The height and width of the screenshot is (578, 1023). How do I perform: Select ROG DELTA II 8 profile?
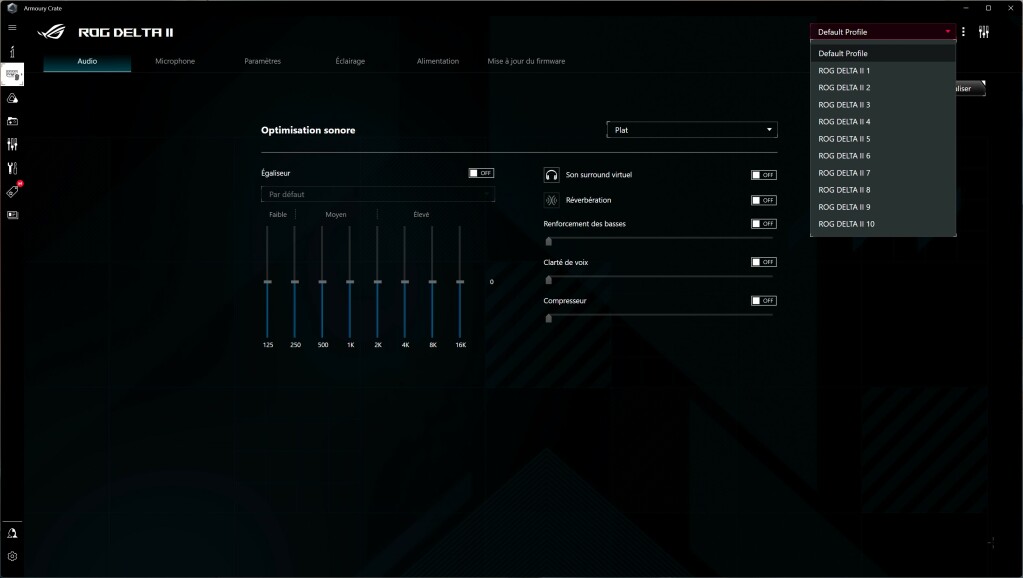click(883, 190)
